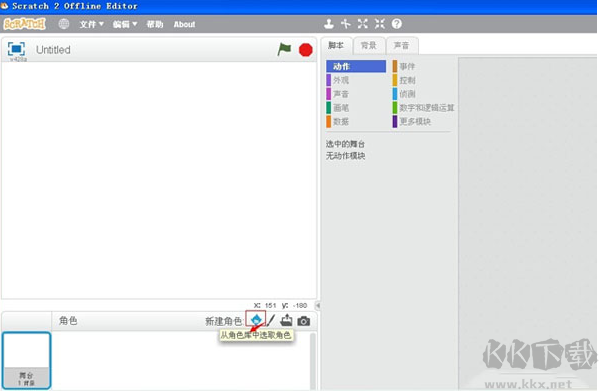Select the duplicate stamp tool
599x391 pixels.
[329, 24]
